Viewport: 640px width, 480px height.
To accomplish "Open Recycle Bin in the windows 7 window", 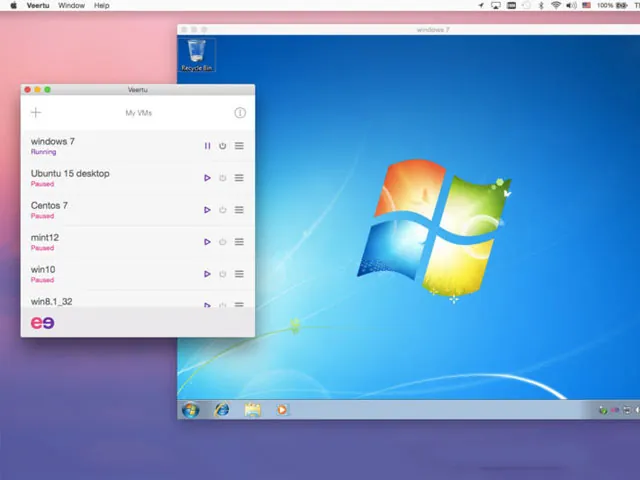I will click(197, 55).
